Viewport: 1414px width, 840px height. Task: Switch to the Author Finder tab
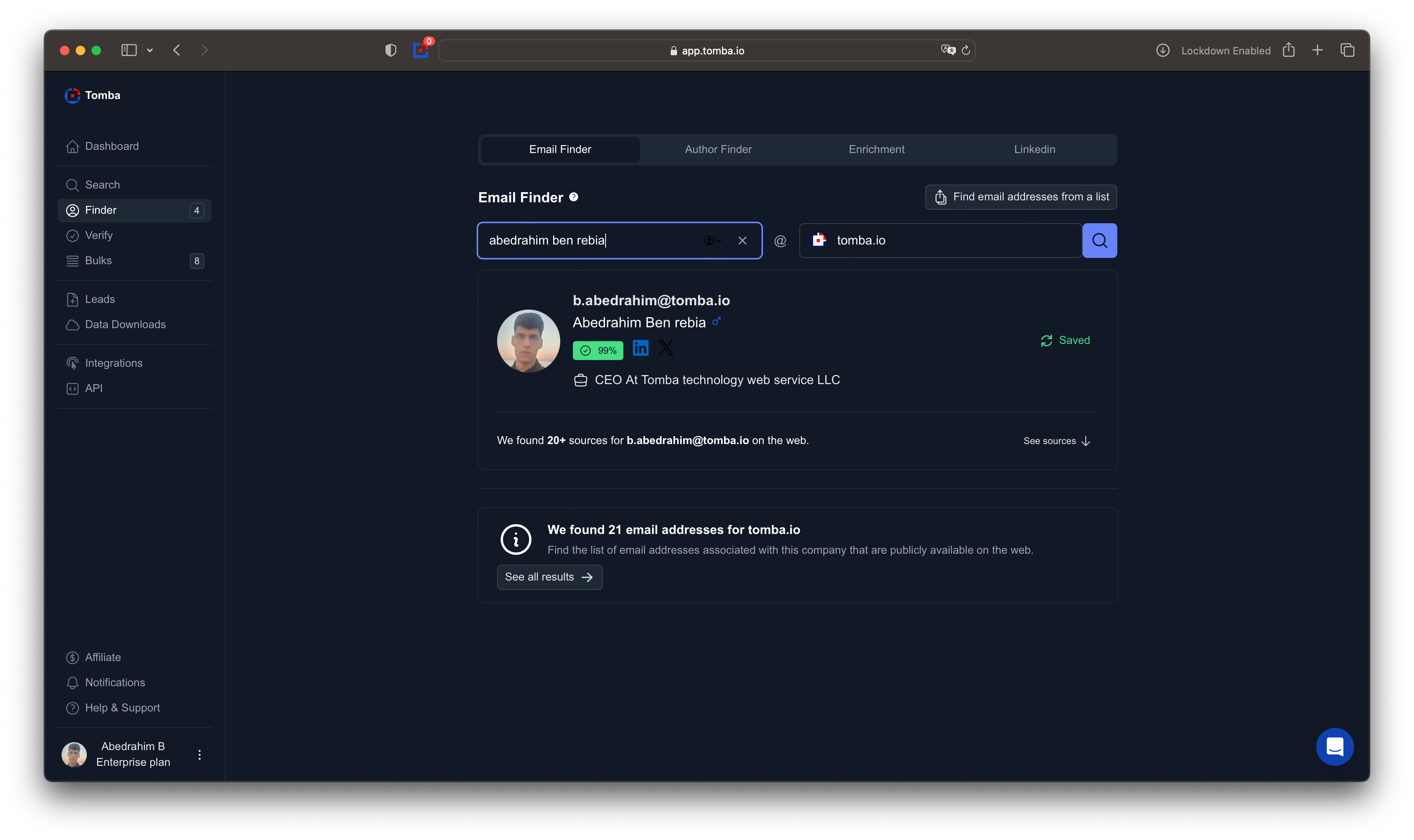718,149
